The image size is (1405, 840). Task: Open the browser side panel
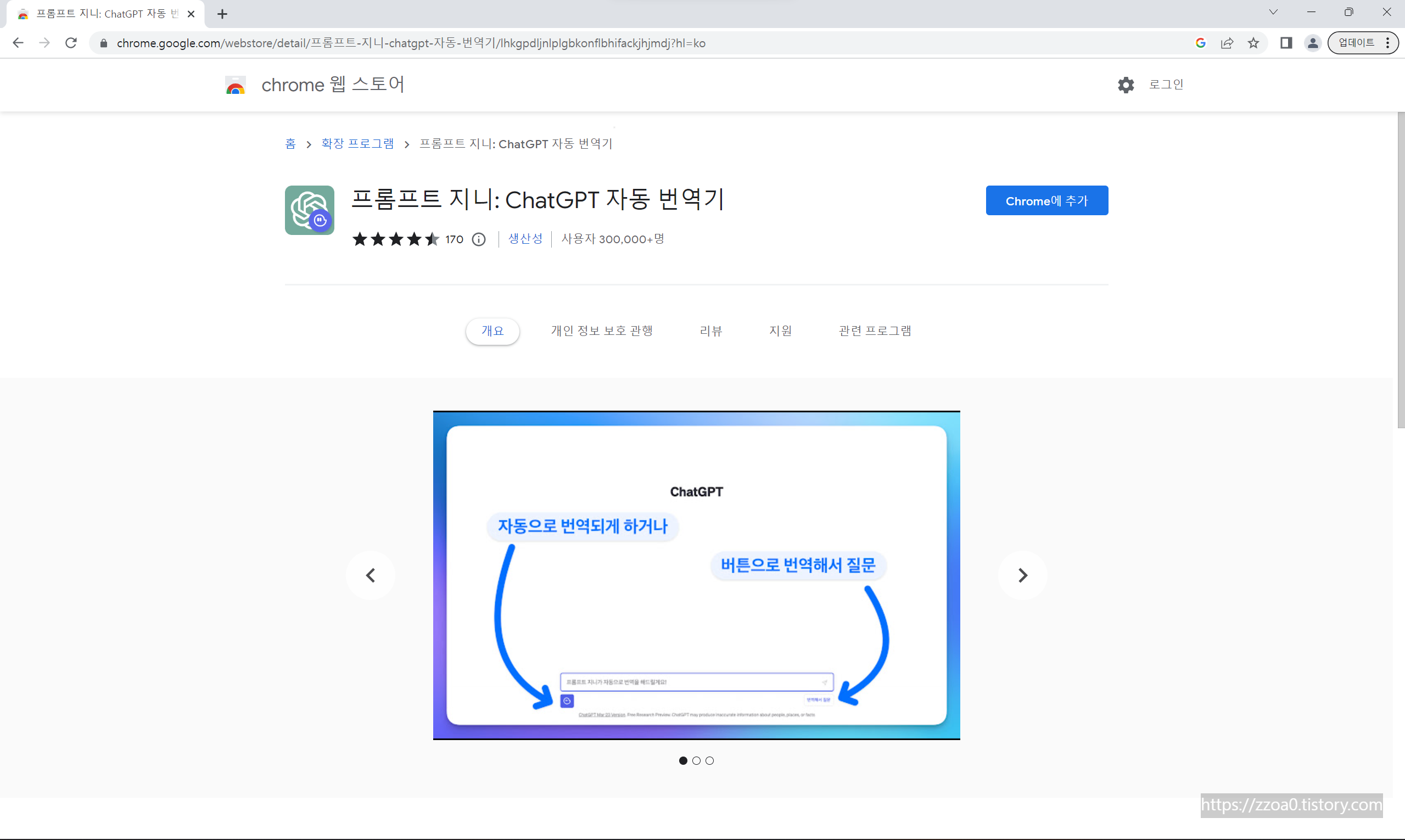[1285, 43]
